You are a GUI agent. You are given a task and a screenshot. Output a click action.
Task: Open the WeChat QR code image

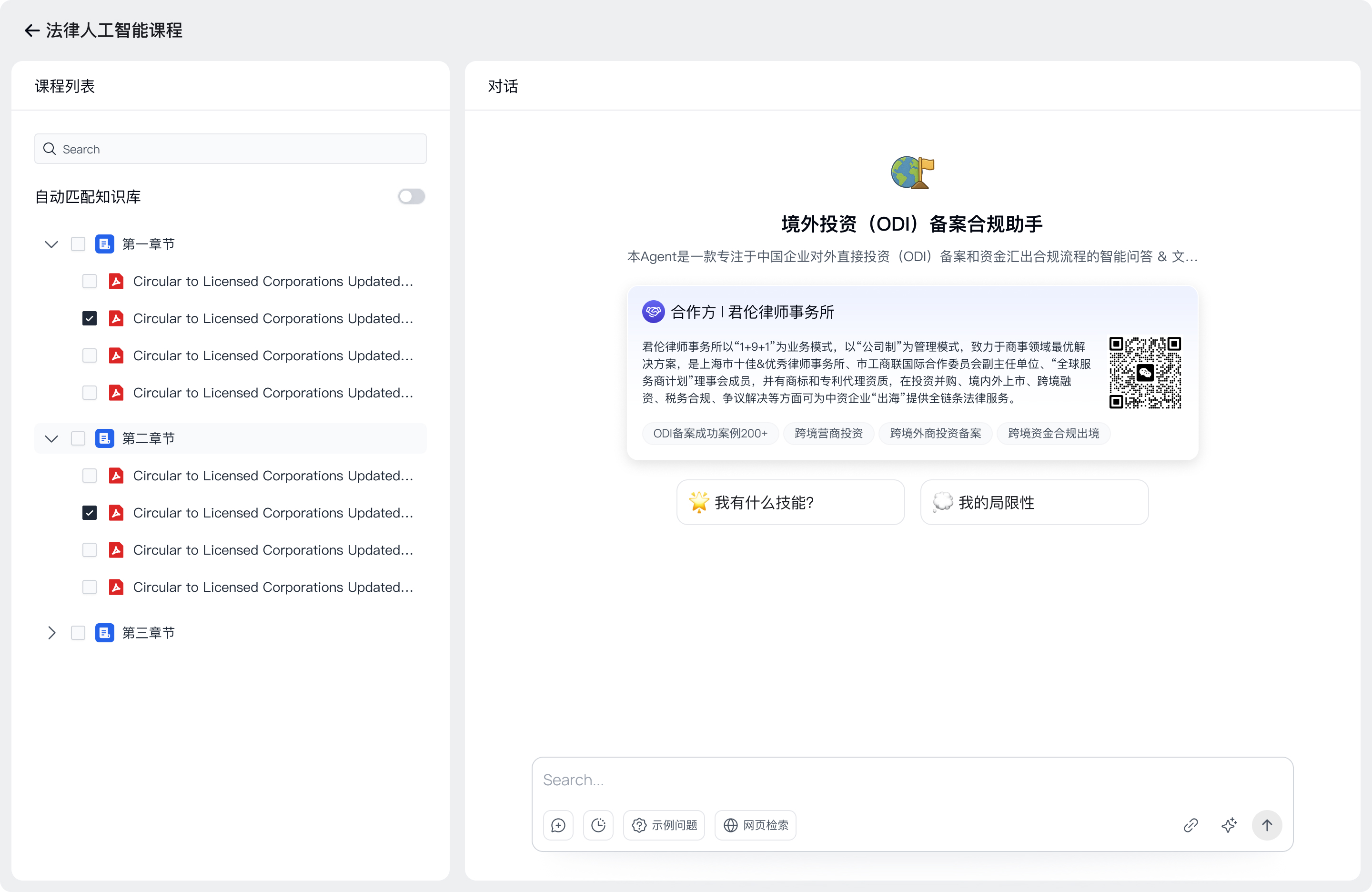(x=1145, y=373)
